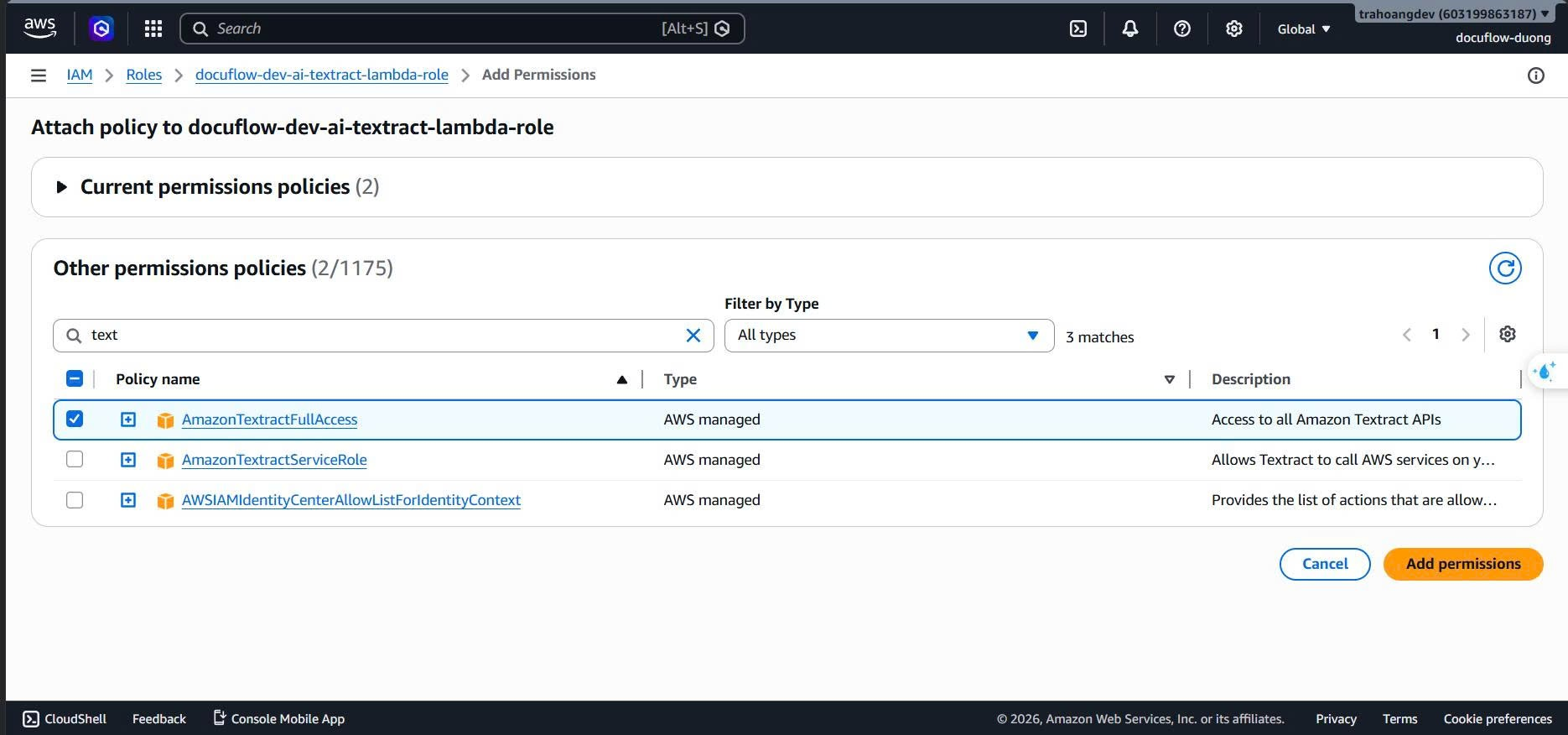Open the trahoangdev account menu
The height and width of the screenshot is (735, 1568).
(1454, 13)
